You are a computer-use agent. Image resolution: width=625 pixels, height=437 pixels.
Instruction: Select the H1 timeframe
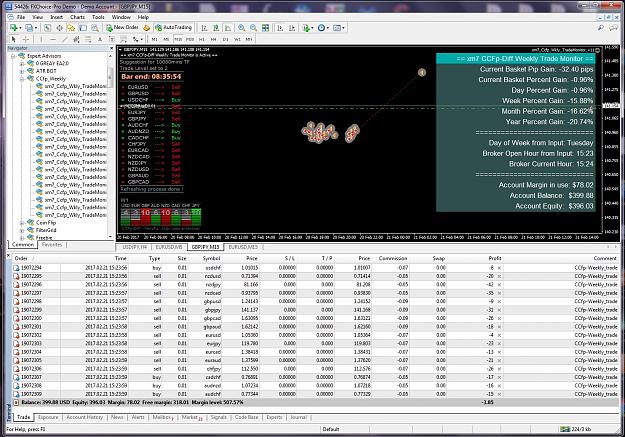202,39
